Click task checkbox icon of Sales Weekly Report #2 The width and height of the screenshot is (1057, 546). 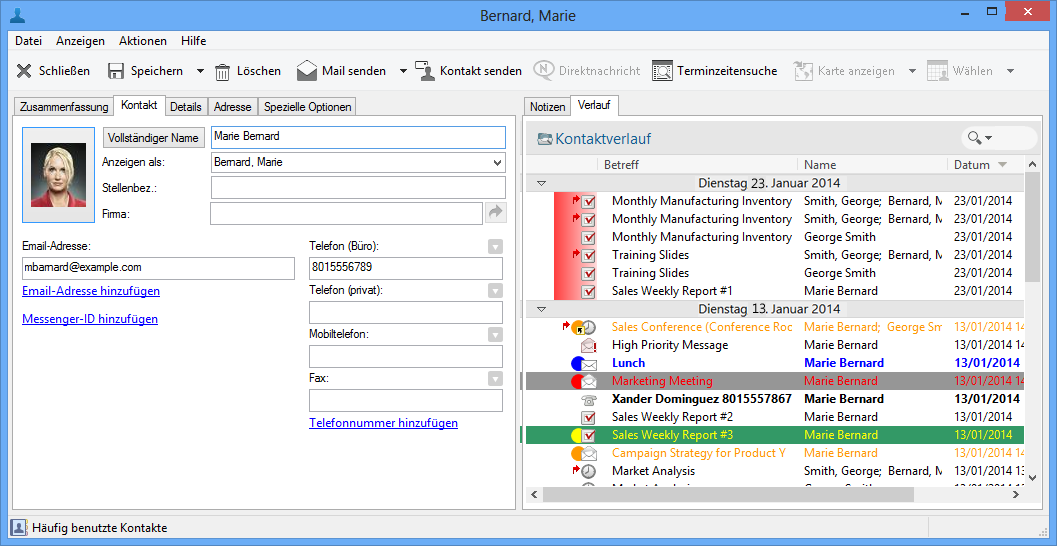(x=588, y=417)
